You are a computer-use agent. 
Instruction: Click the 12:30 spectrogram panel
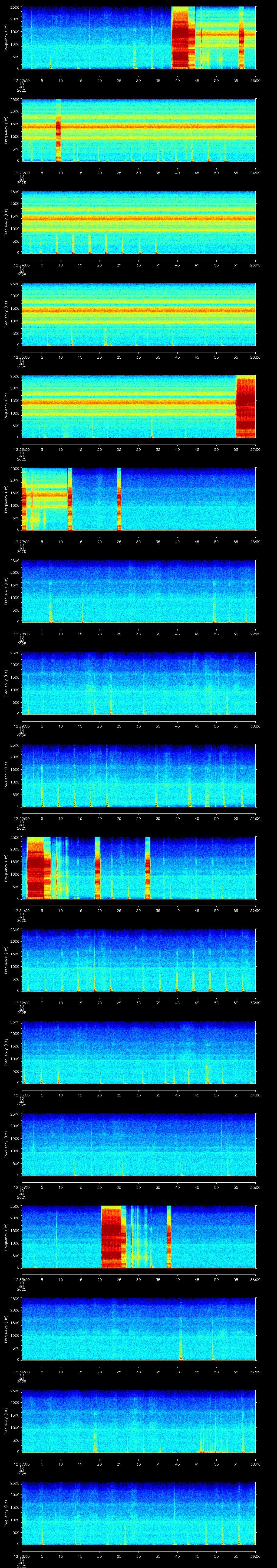click(x=138, y=775)
